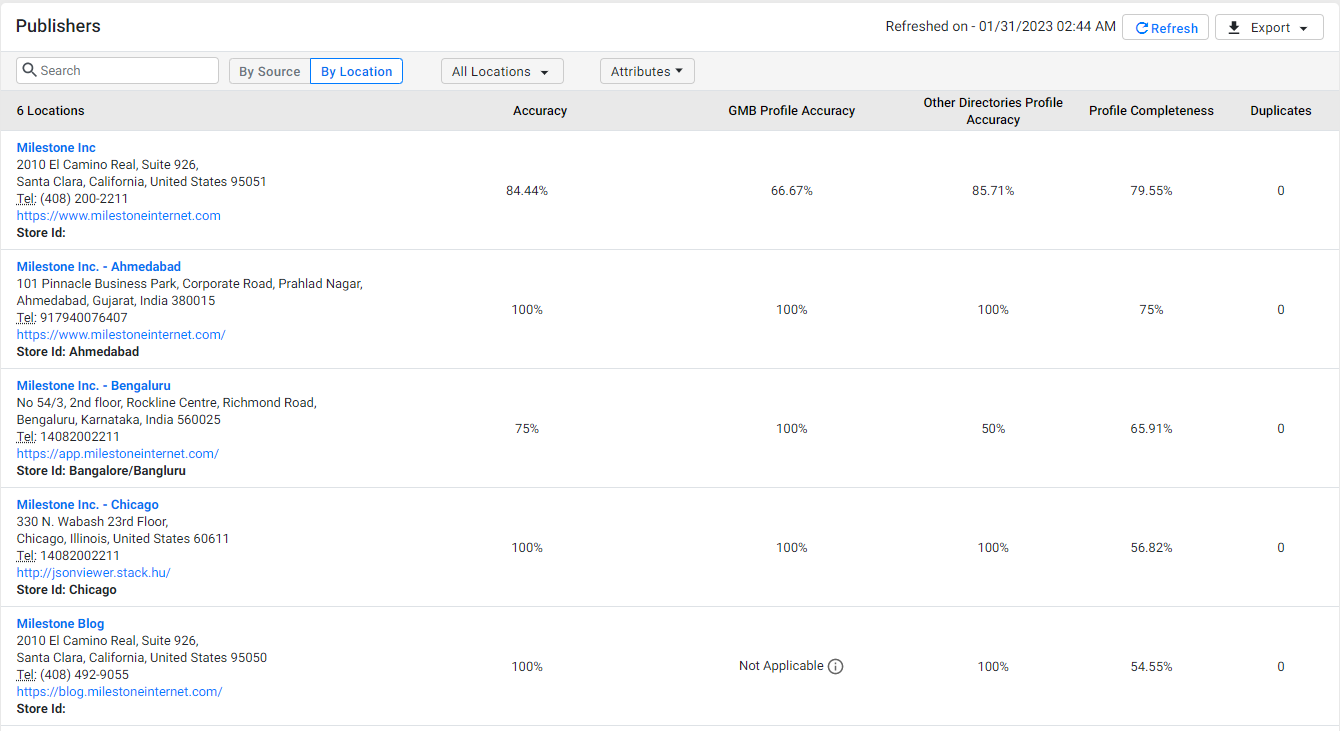The width and height of the screenshot is (1340, 731).
Task: Click the 56.82% completeness value
Action: coord(1151,548)
